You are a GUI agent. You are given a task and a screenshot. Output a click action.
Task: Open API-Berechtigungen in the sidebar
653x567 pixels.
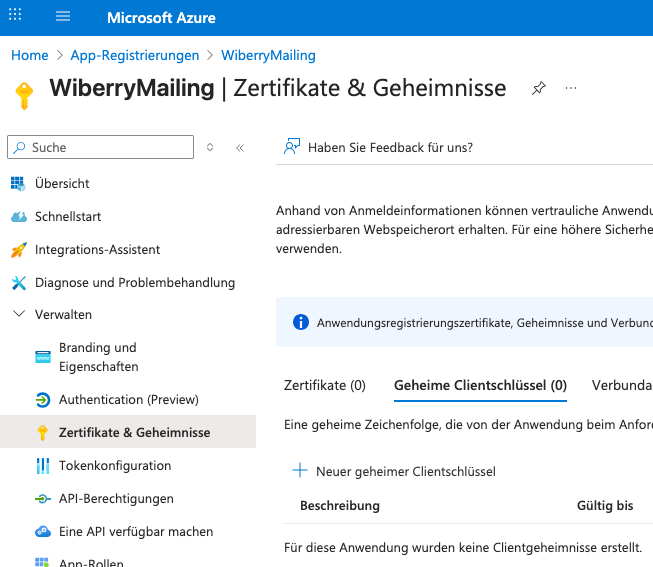(x=116, y=498)
